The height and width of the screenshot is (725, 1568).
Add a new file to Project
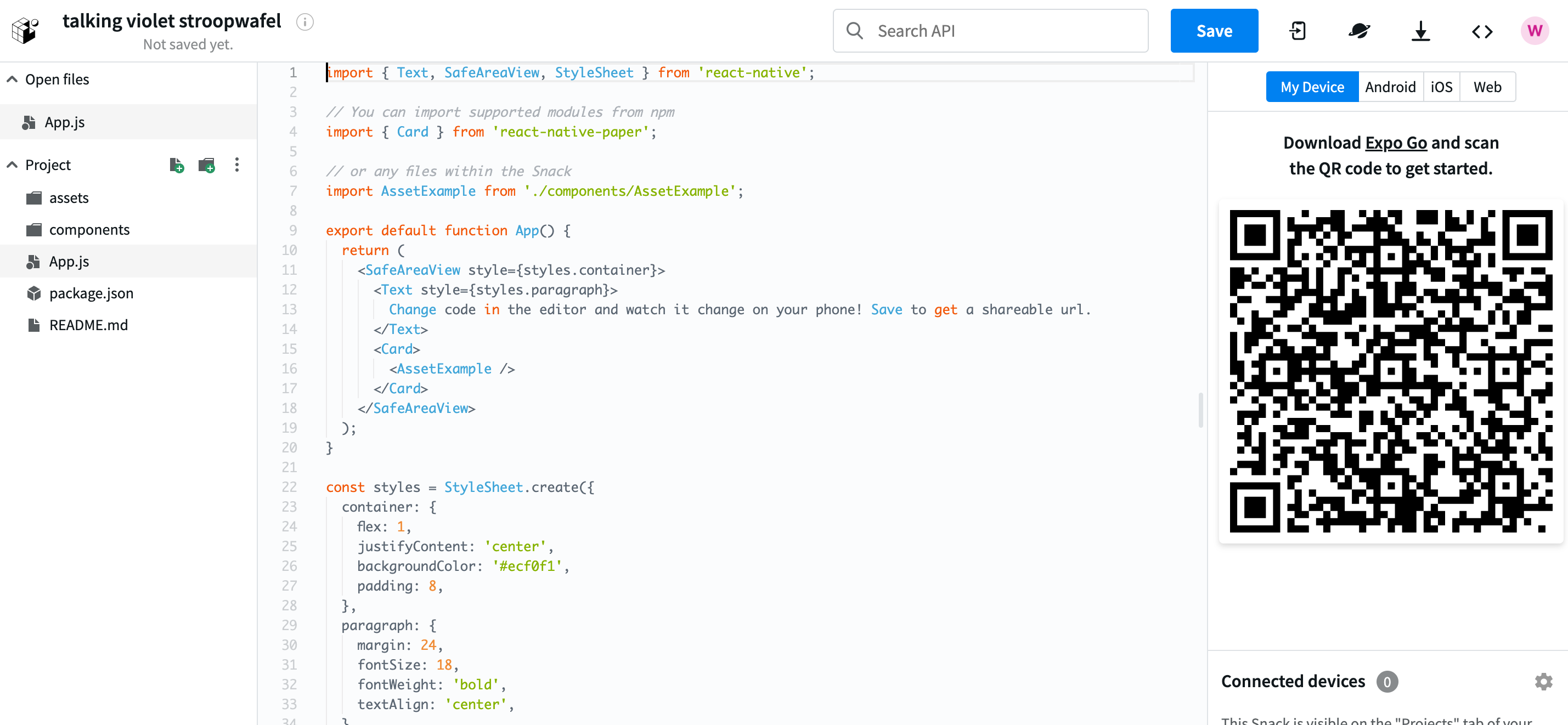(177, 165)
